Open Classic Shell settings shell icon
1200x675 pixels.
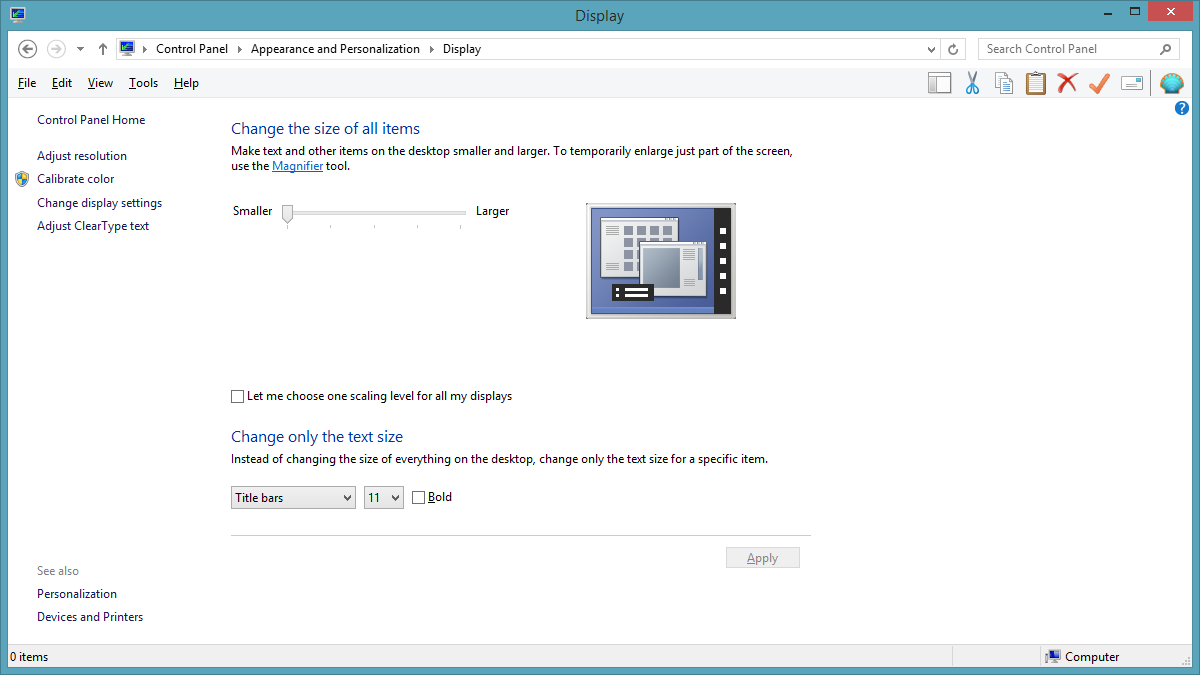click(x=1171, y=83)
